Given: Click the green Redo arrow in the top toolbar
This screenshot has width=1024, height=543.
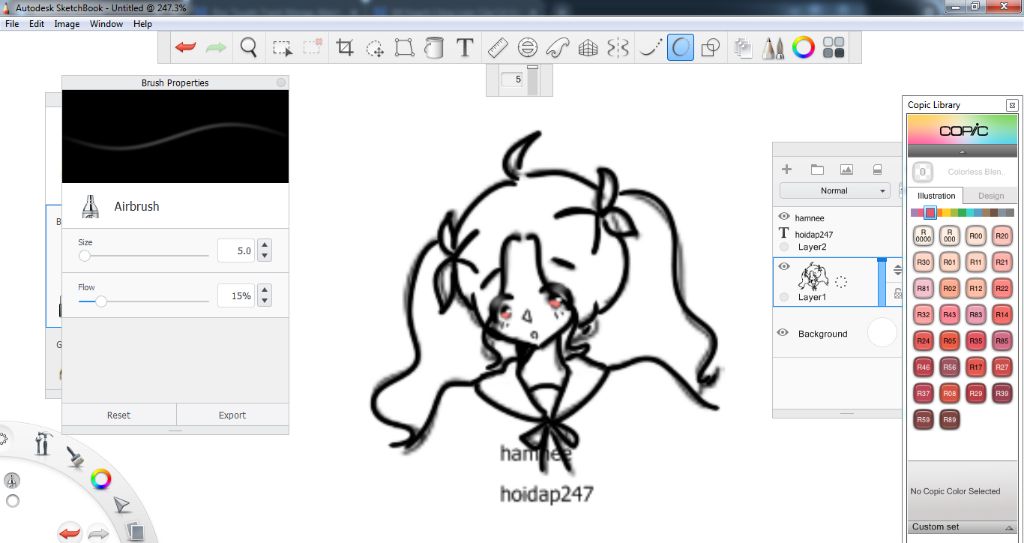Looking at the screenshot, I should coord(216,48).
